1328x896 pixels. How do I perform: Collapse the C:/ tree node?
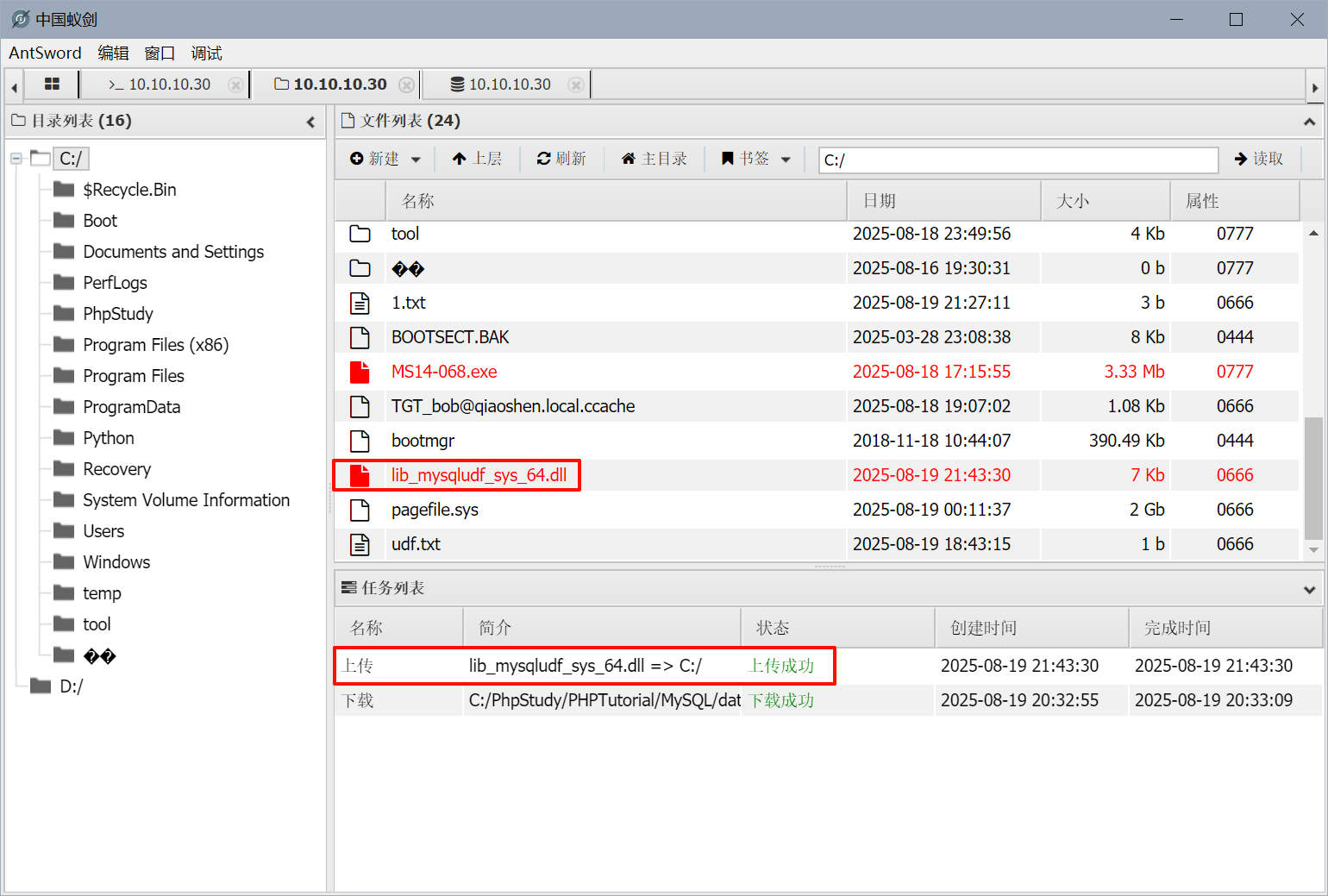click(x=16, y=159)
